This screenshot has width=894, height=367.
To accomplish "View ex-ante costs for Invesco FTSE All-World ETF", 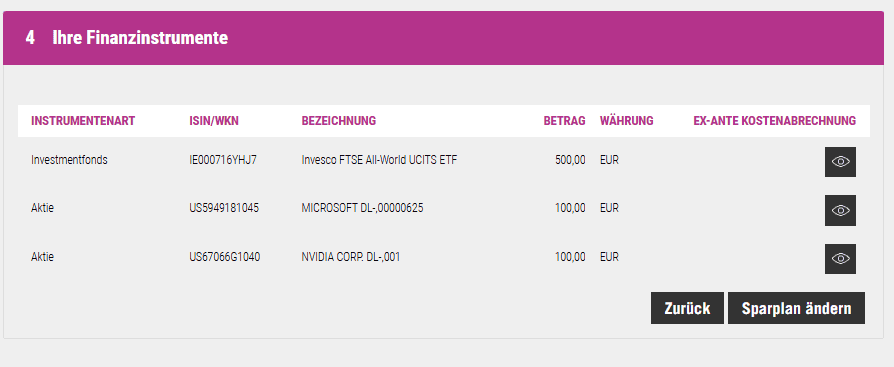I will tap(840, 162).
